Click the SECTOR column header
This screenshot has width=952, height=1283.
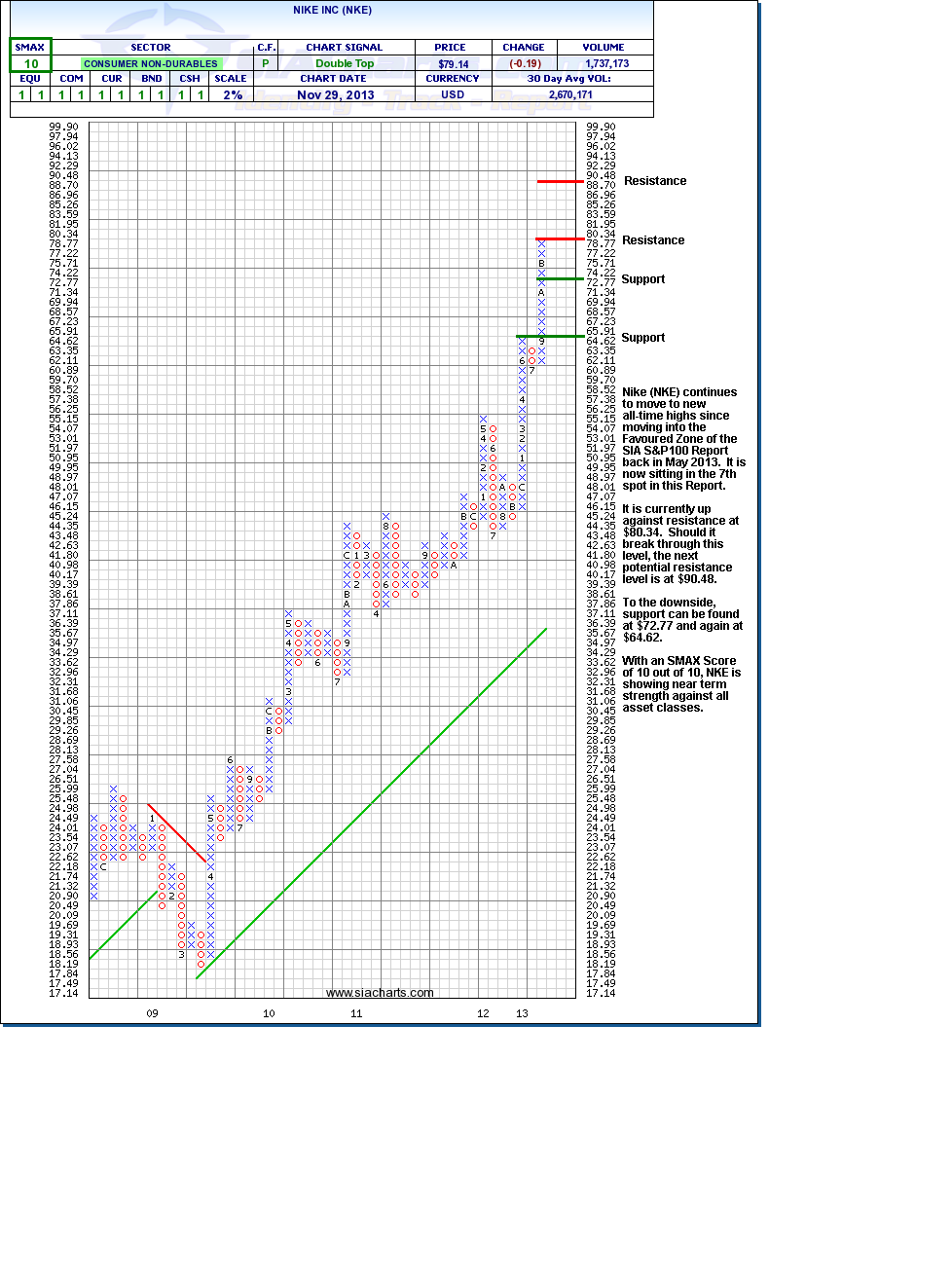click(151, 48)
